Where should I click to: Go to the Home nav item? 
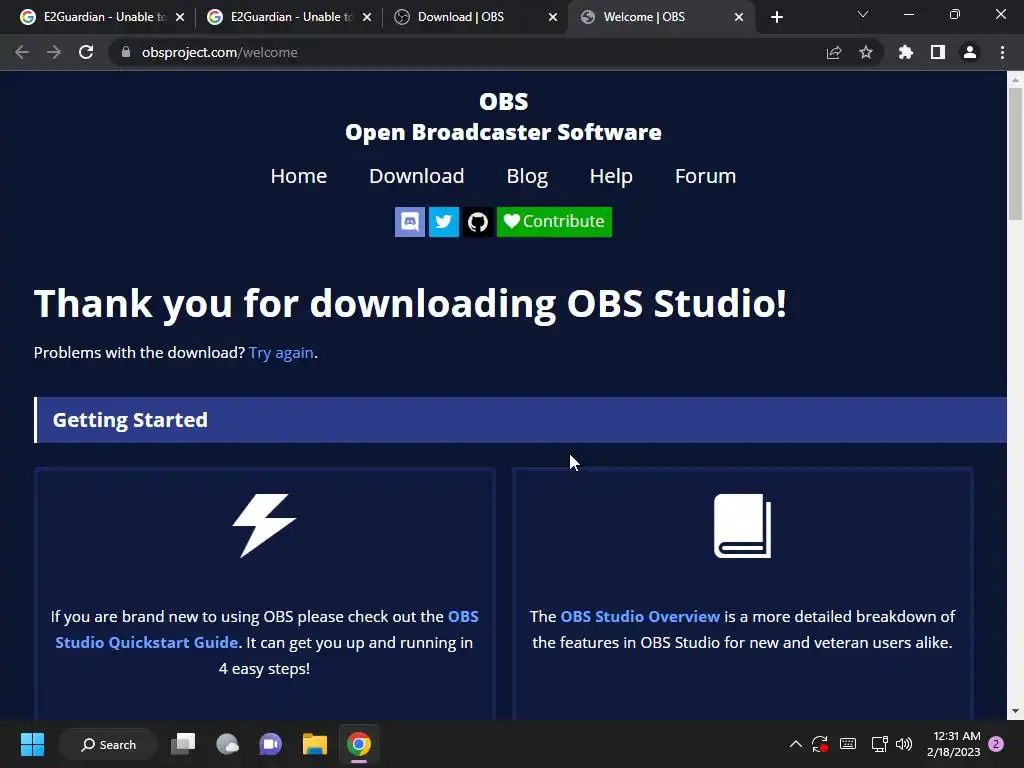298,176
